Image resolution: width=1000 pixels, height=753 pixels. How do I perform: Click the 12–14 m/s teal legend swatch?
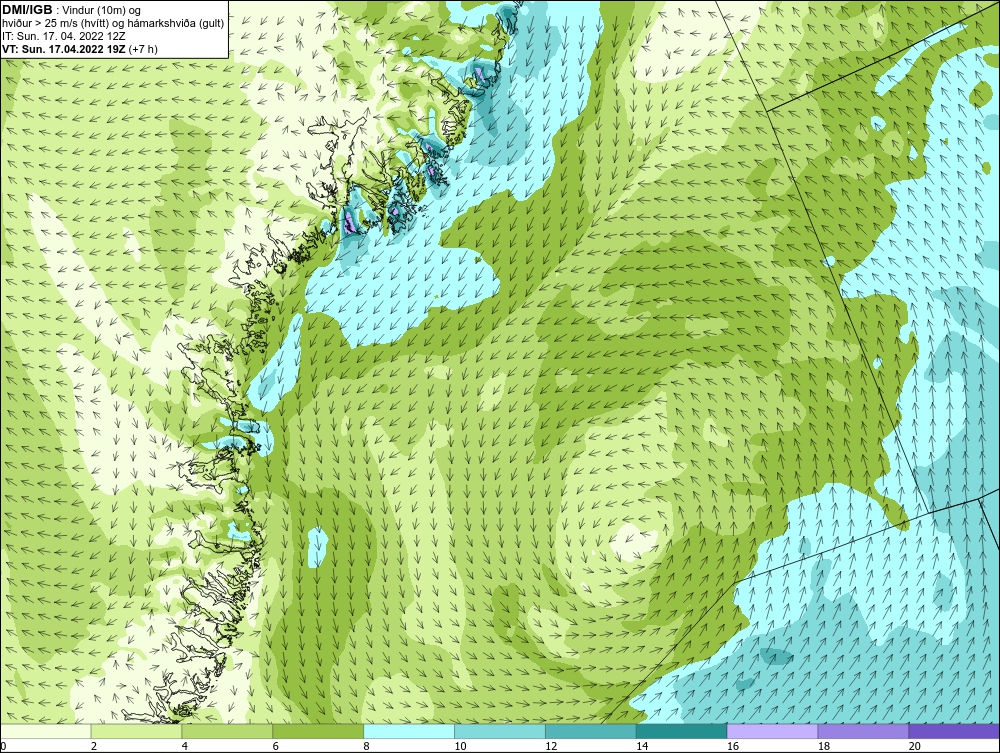[591, 731]
